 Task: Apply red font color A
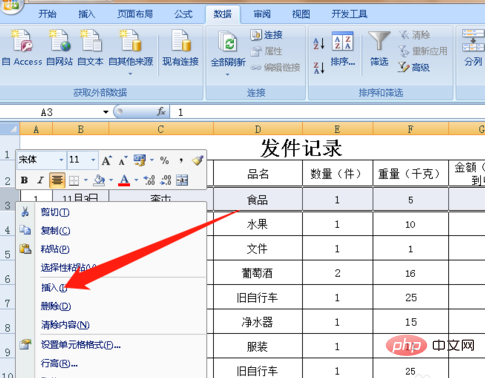124,180
